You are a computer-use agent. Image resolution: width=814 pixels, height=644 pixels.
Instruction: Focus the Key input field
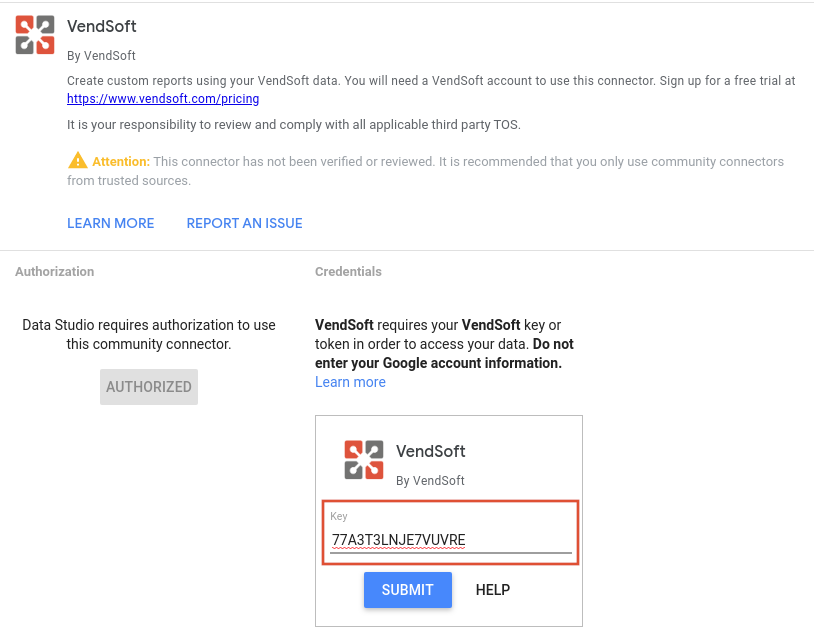click(451, 540)
